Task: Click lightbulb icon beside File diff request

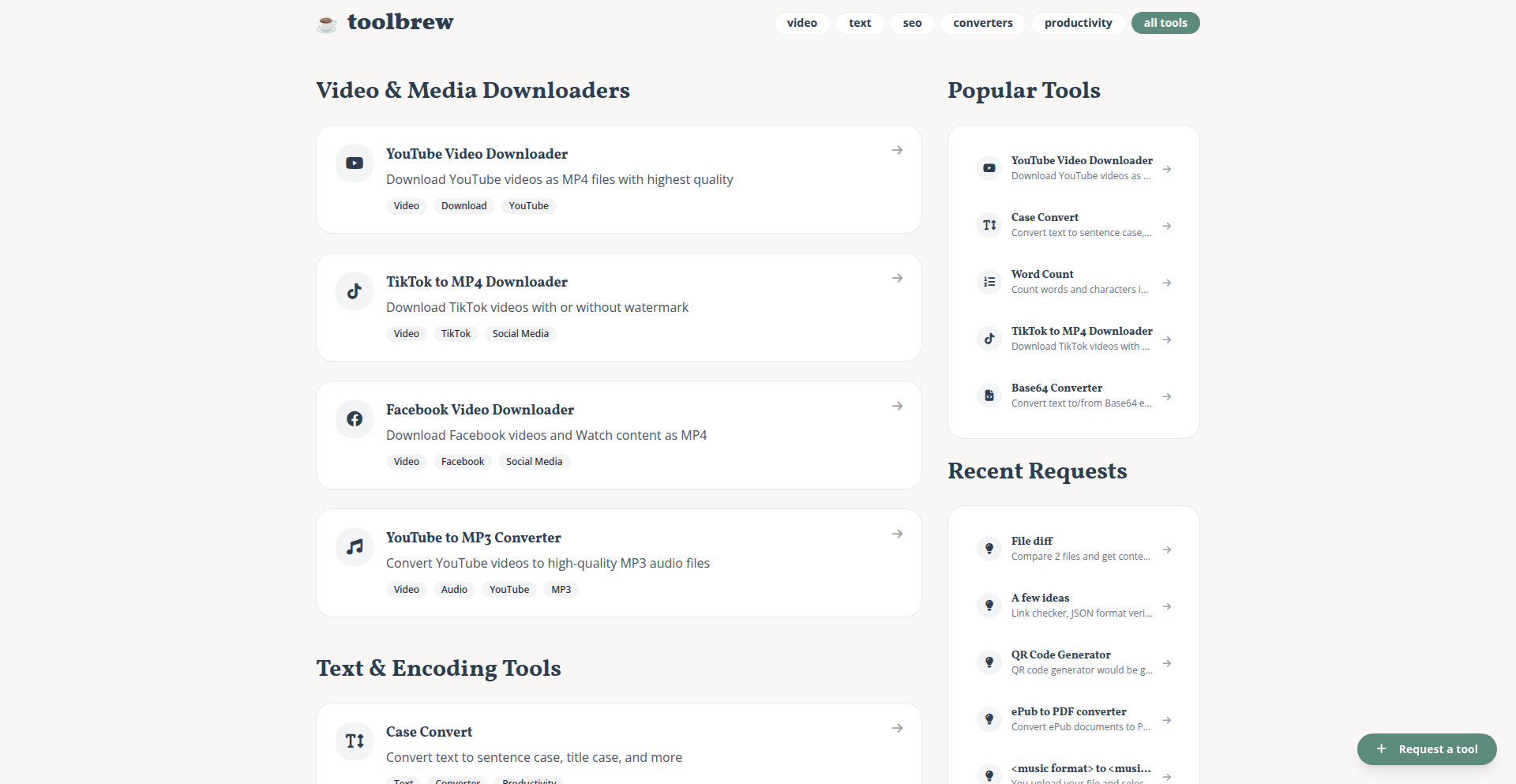Action: (x=989, y=549)
